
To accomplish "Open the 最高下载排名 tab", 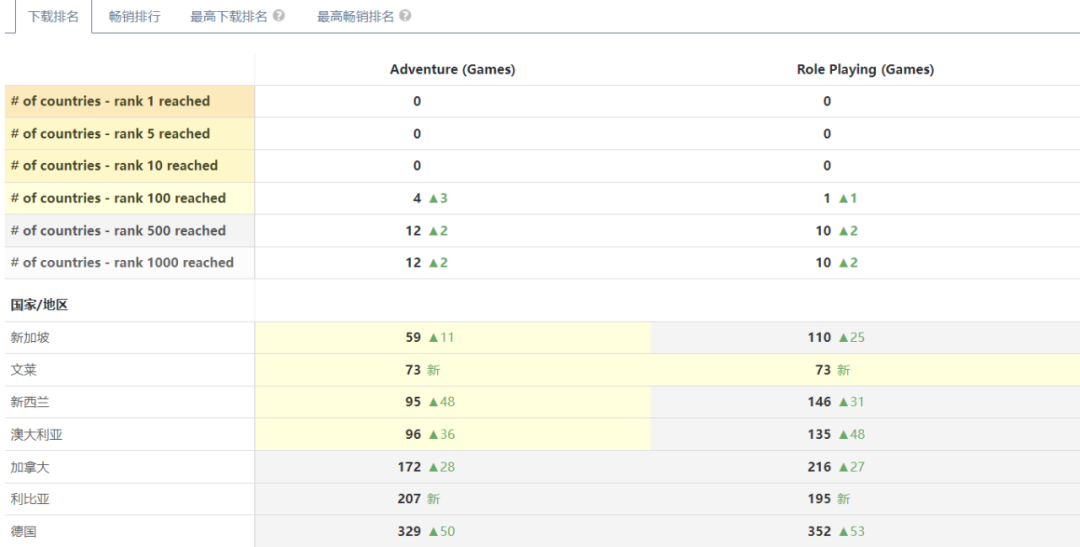I will click(229, 17).
